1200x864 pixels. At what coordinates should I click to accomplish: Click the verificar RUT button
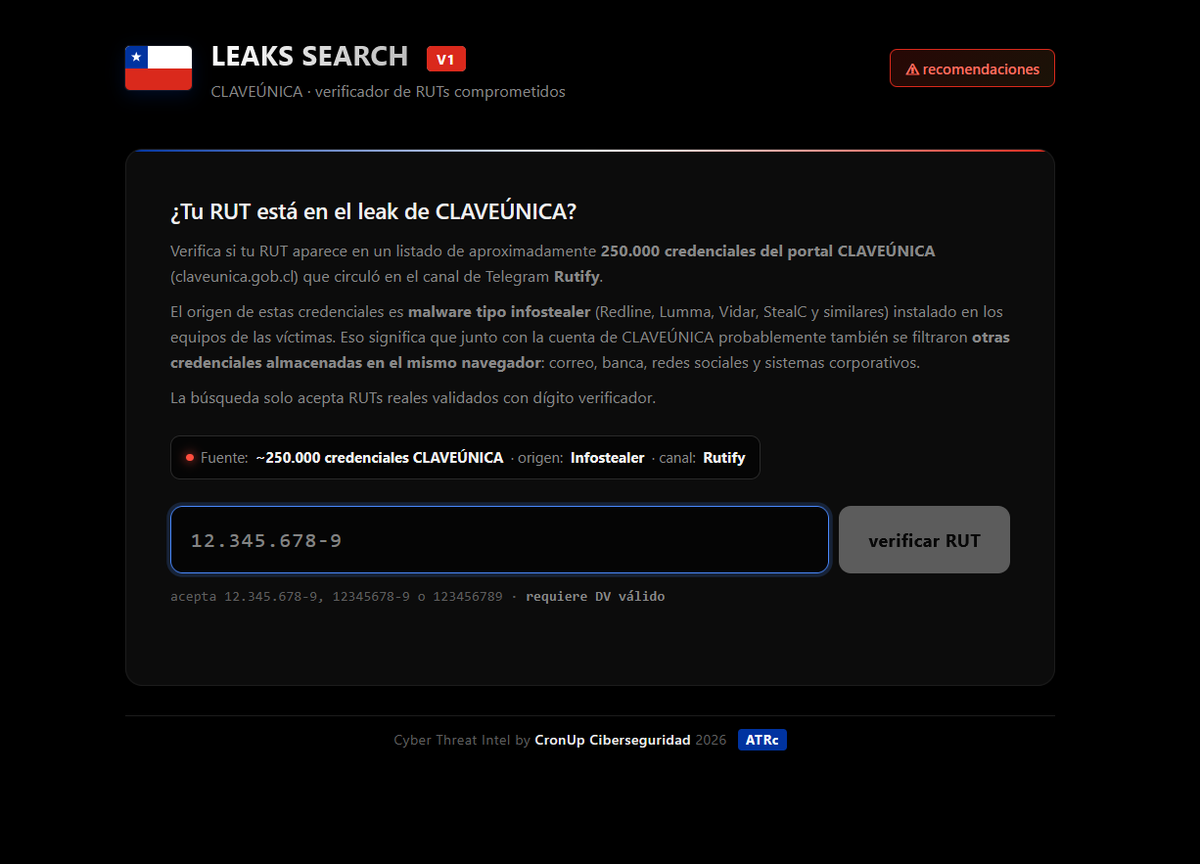924,540
